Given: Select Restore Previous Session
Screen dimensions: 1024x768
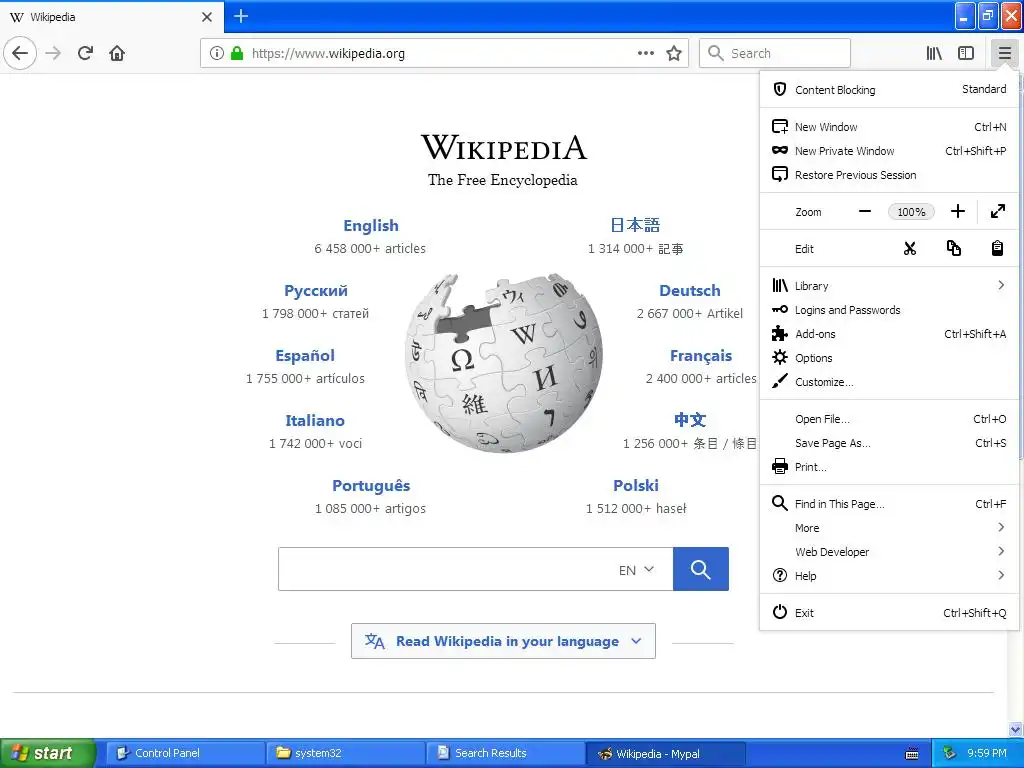Looking at the screenshot, I should [889, 175].
